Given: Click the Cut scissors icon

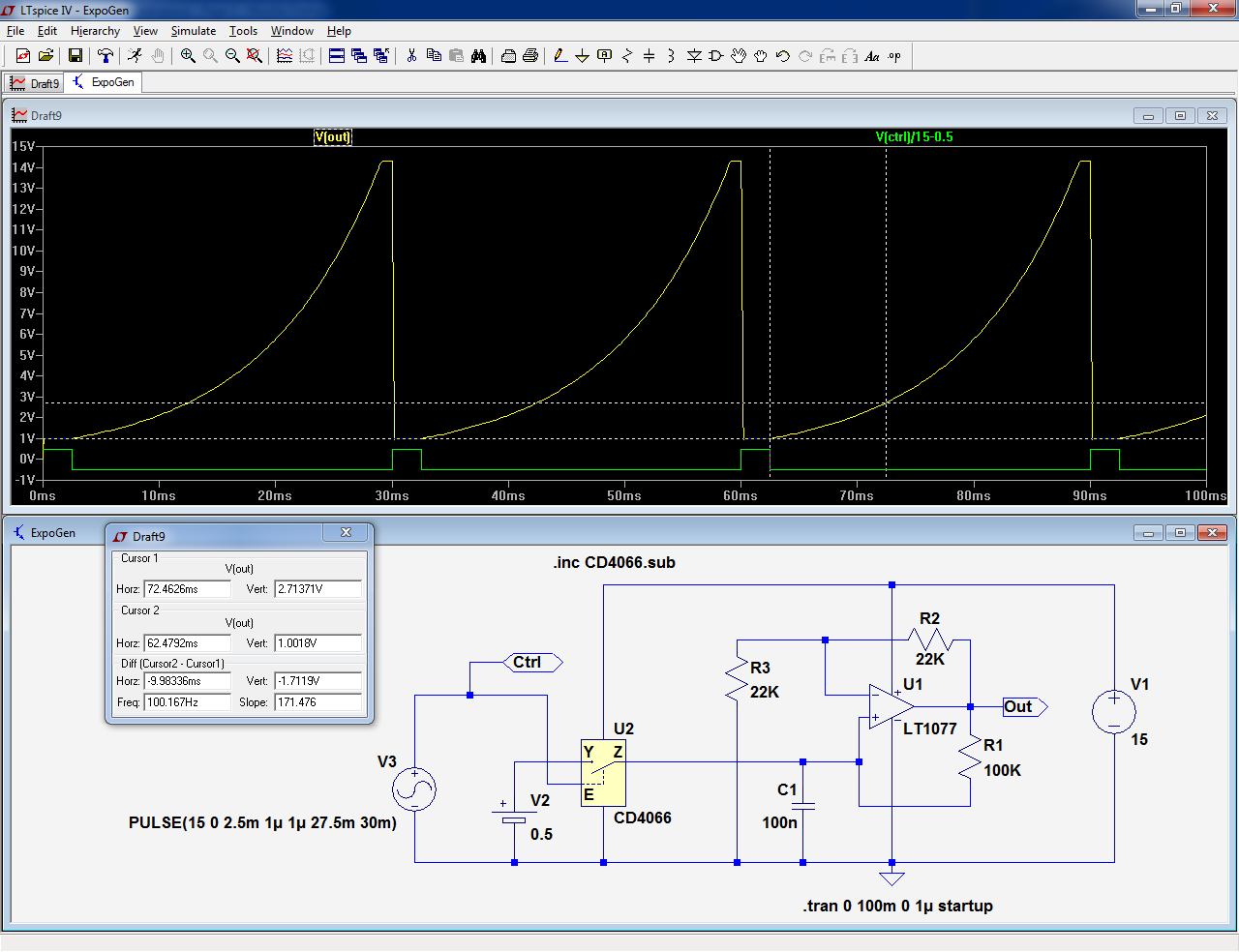Looking at the screenshot, I should tap(411, 56).
